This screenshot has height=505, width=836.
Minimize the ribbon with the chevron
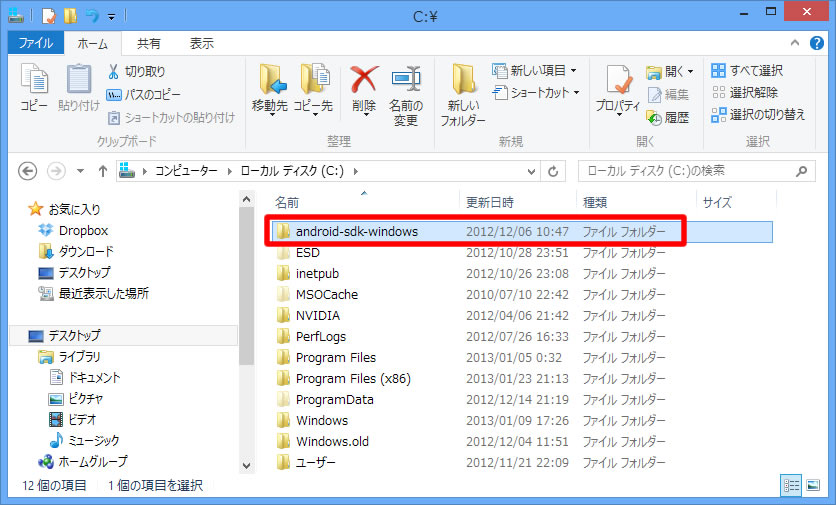[795, 43]
